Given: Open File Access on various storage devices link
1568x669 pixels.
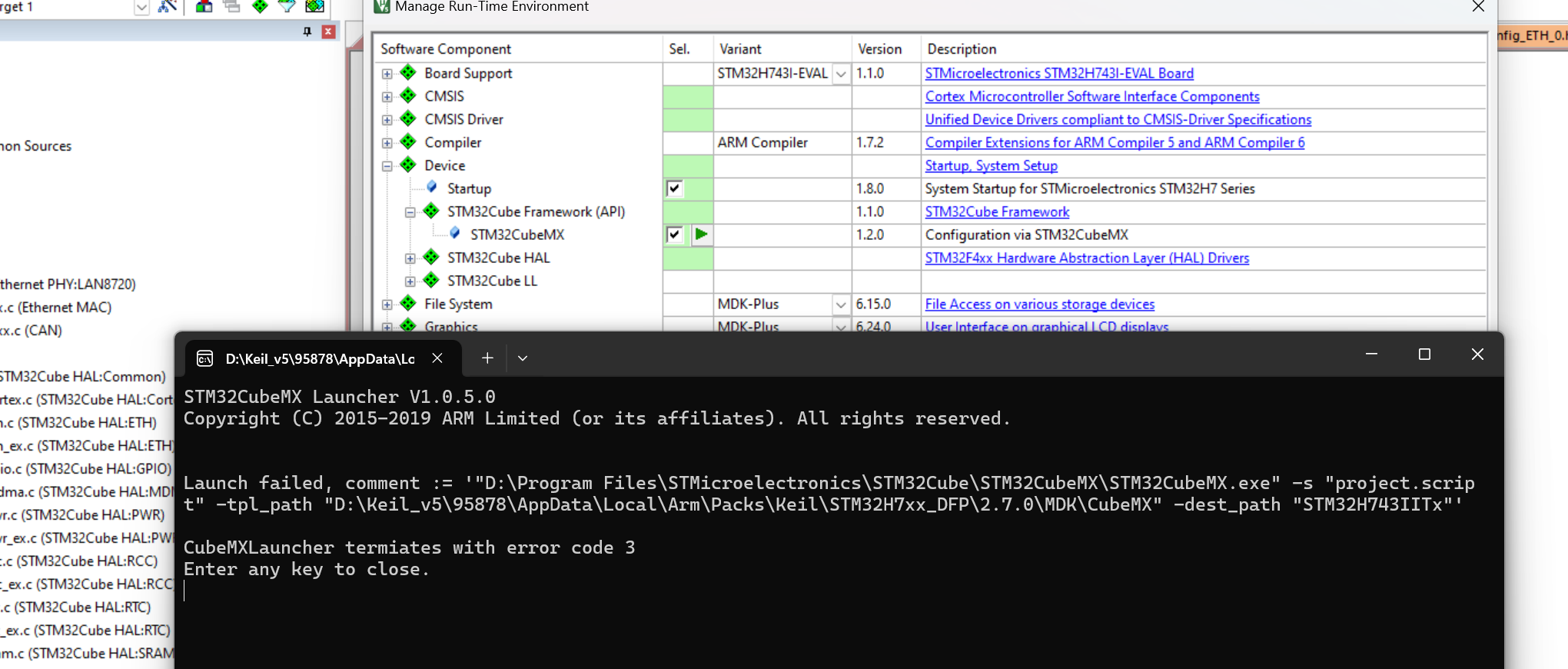Looking at the screenshot, I should [1040, 304].
